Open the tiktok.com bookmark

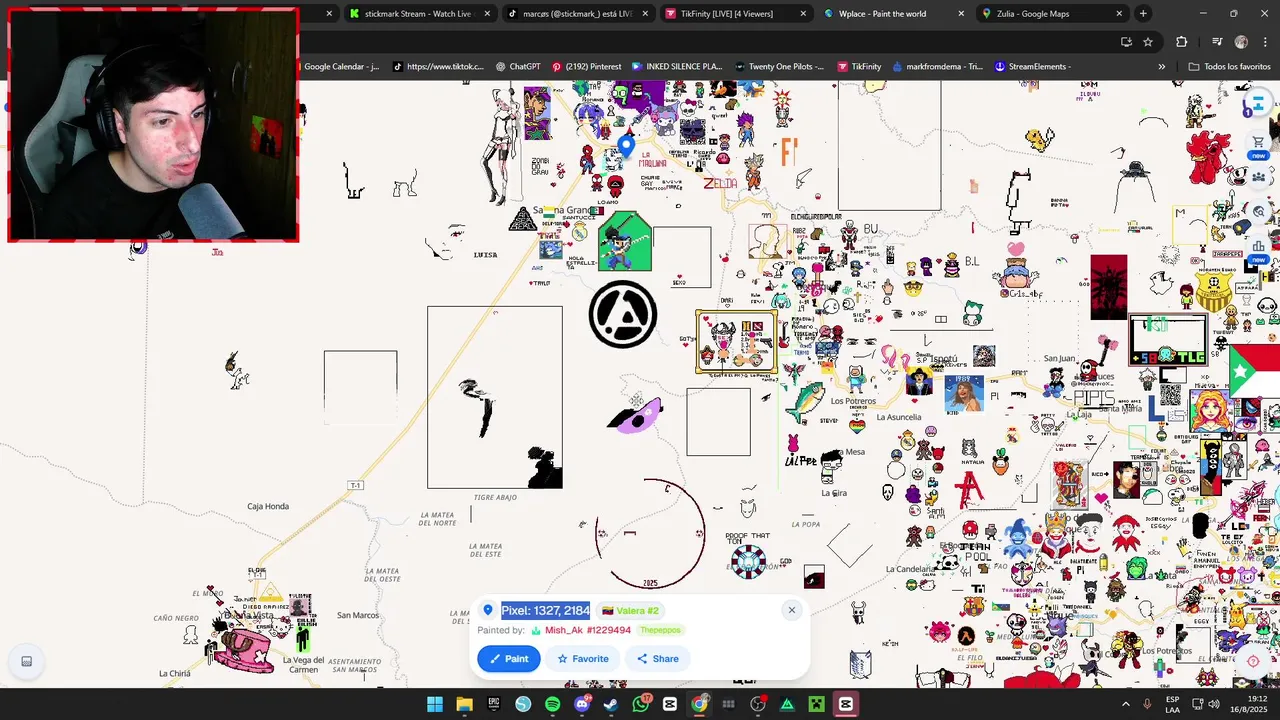[438, 67]
